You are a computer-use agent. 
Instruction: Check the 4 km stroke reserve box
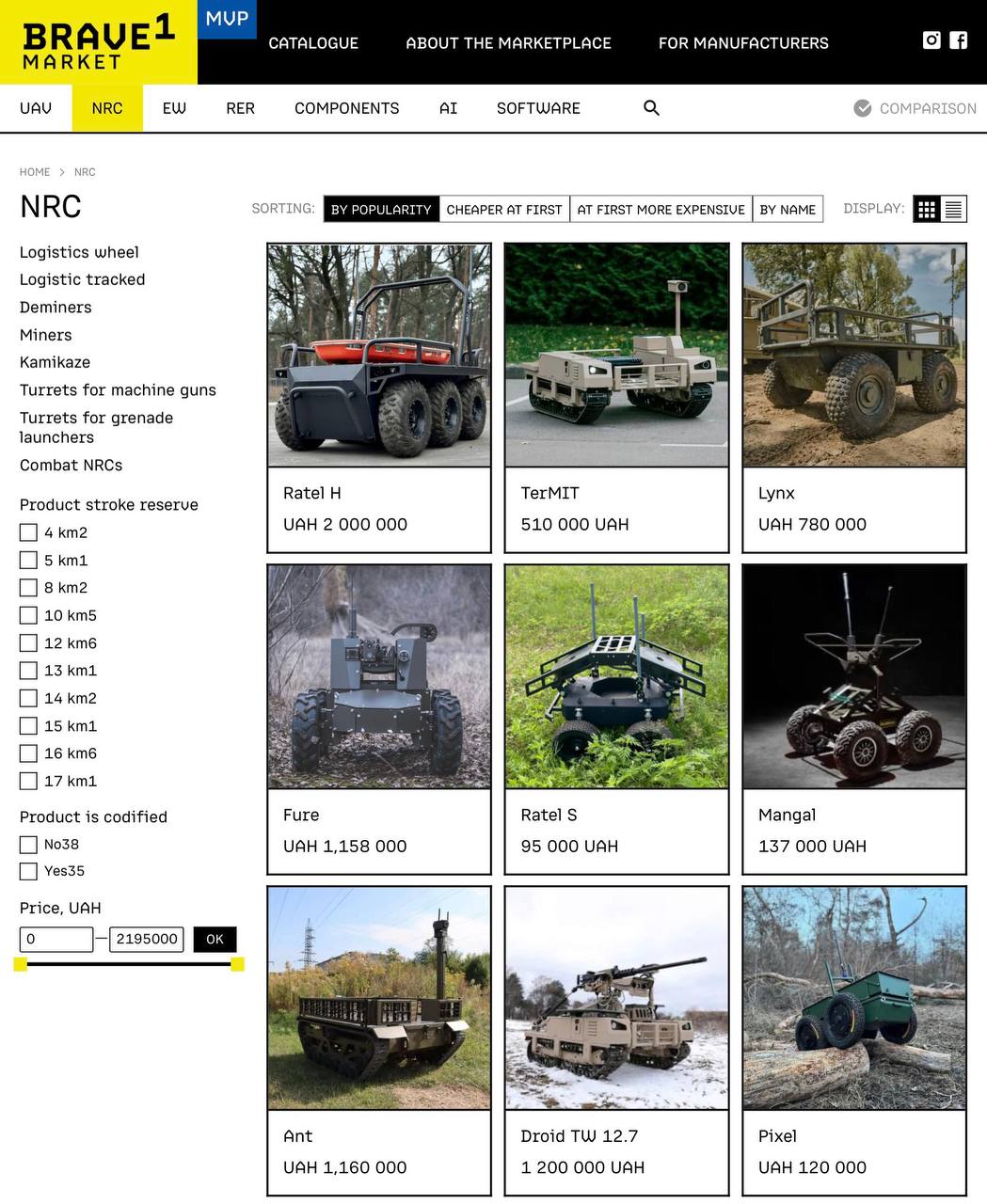29,532
